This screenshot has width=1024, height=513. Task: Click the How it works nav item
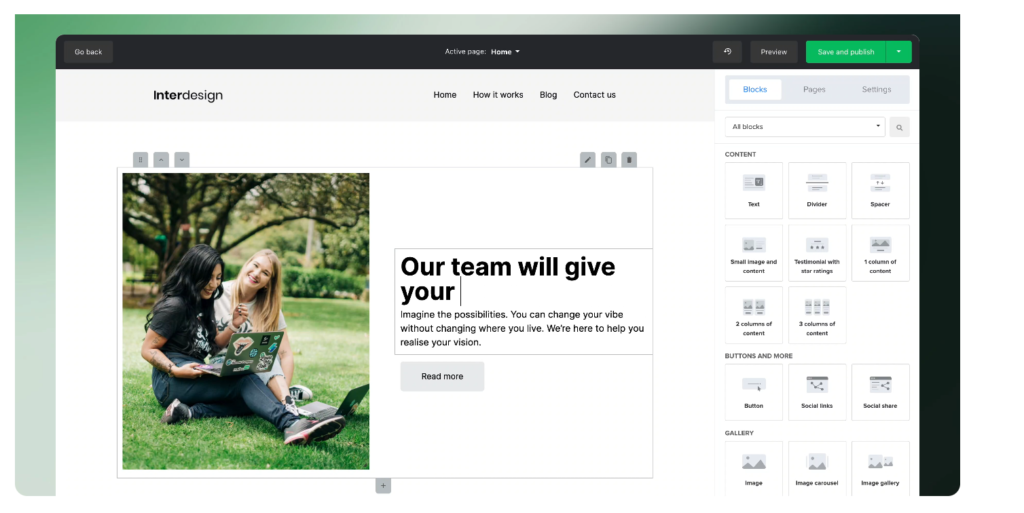[498, 95]
